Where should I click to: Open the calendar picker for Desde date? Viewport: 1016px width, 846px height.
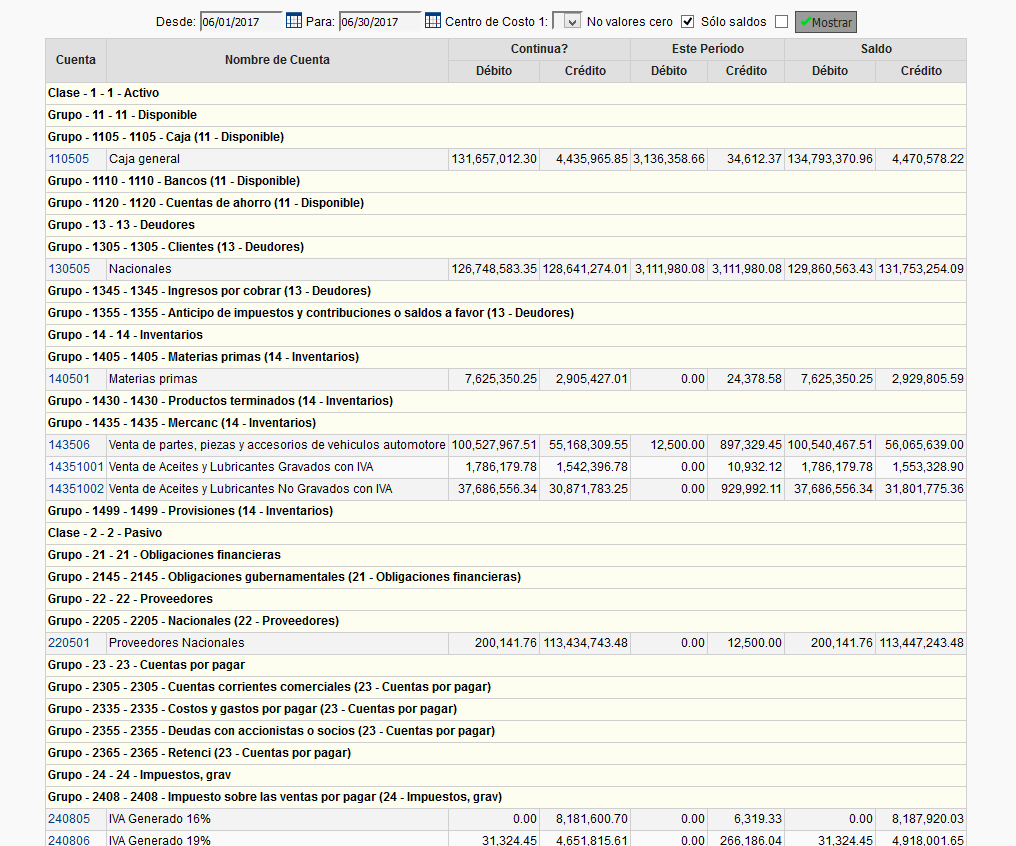[294, 21]
